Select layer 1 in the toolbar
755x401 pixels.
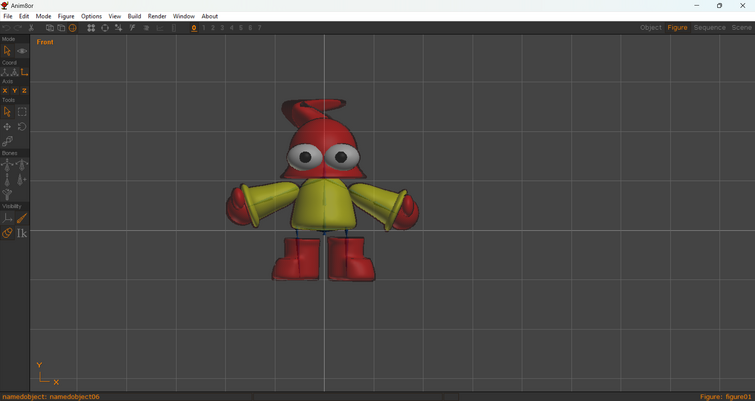pyautogui.click(x=204, y=28)
